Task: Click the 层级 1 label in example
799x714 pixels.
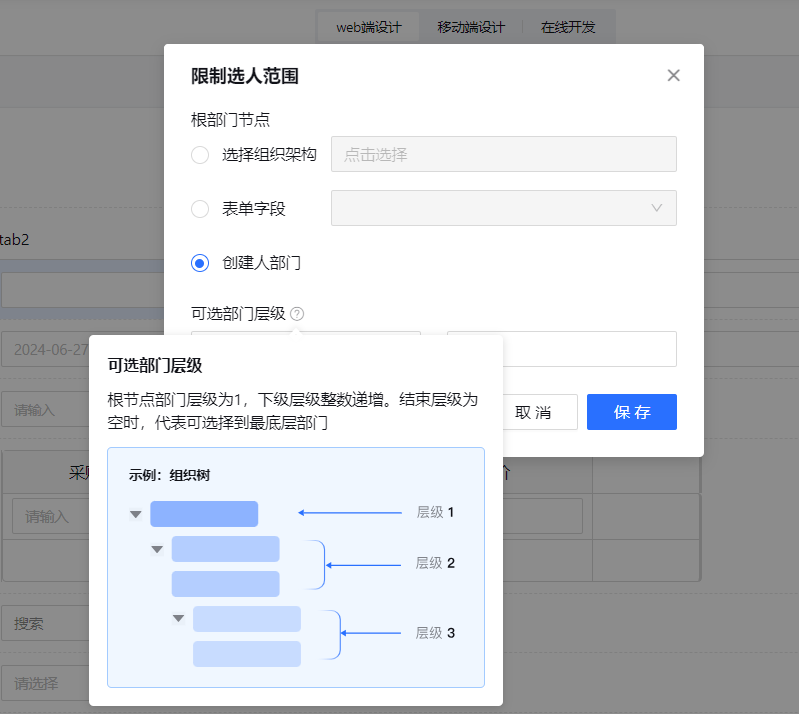Action: click(435, 512)
